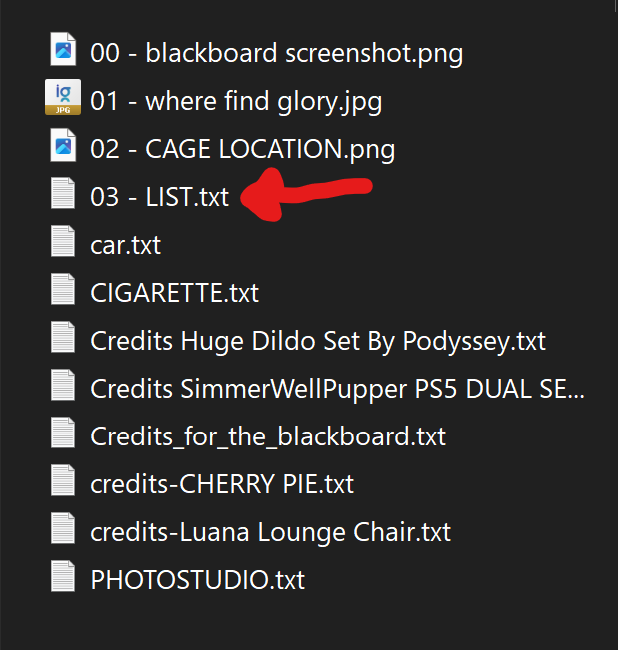Select the 02 - CAGE LOCATION.png label

[242, 149]
